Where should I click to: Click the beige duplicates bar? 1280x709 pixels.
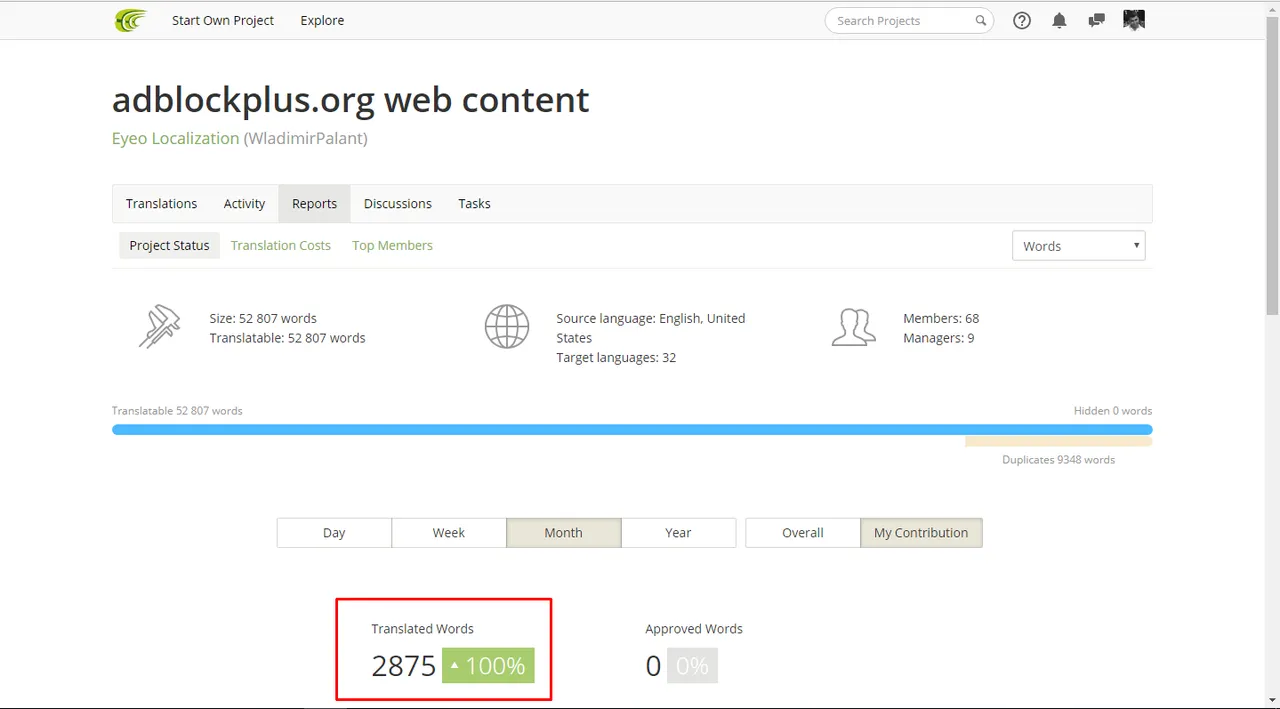pyautogui.click(x=1058, y=441)
